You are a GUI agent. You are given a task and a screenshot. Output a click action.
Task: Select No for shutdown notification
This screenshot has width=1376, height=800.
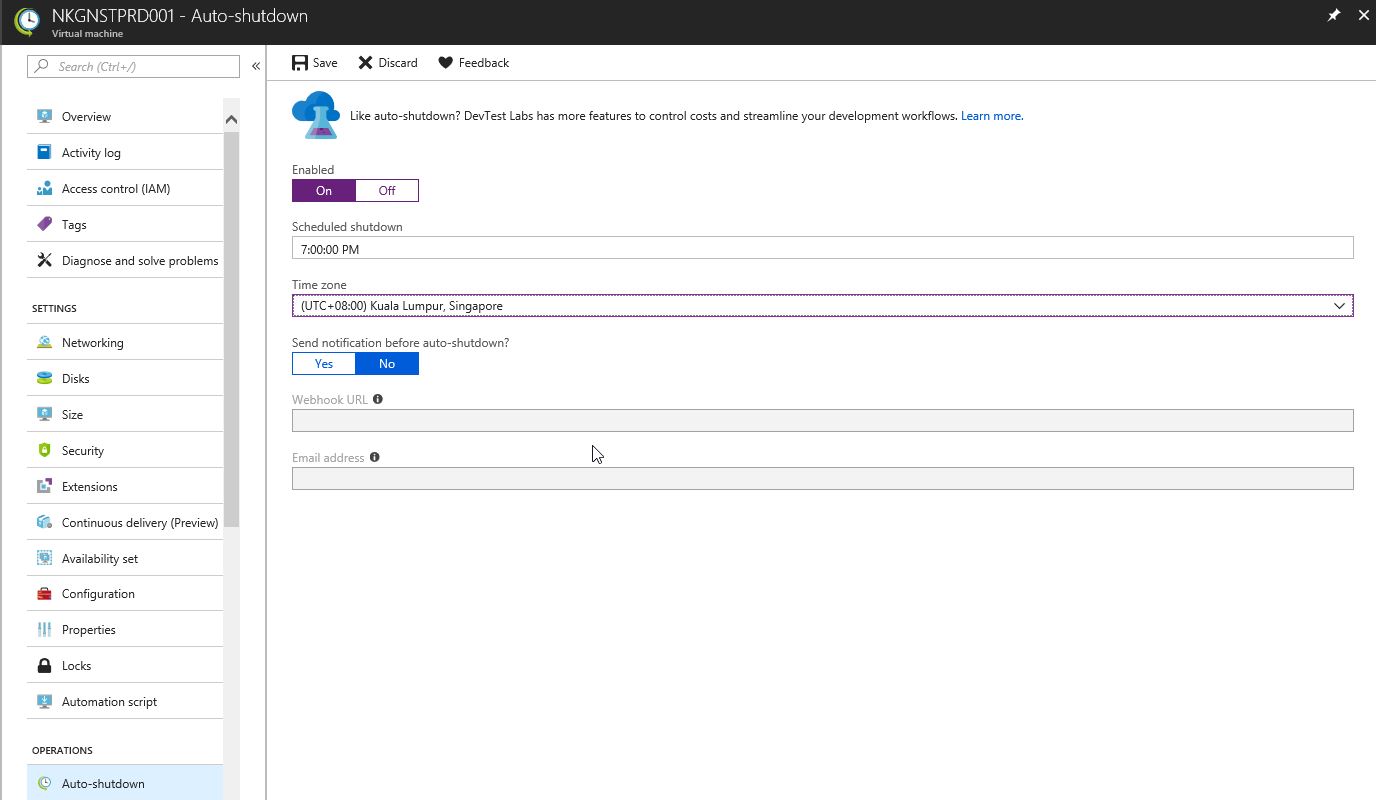(x=387, y=364)
